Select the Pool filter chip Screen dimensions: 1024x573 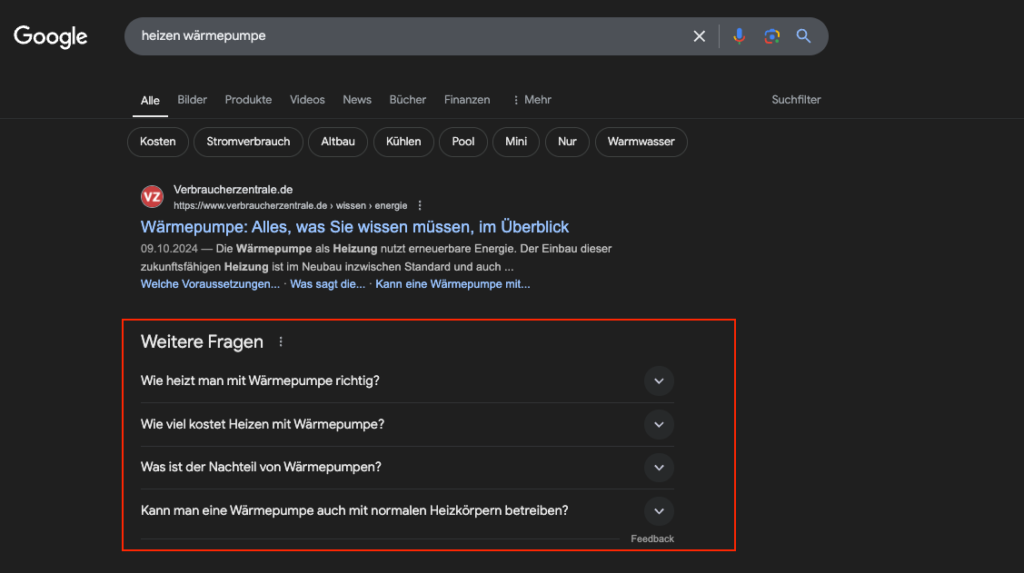click(463, 142)
